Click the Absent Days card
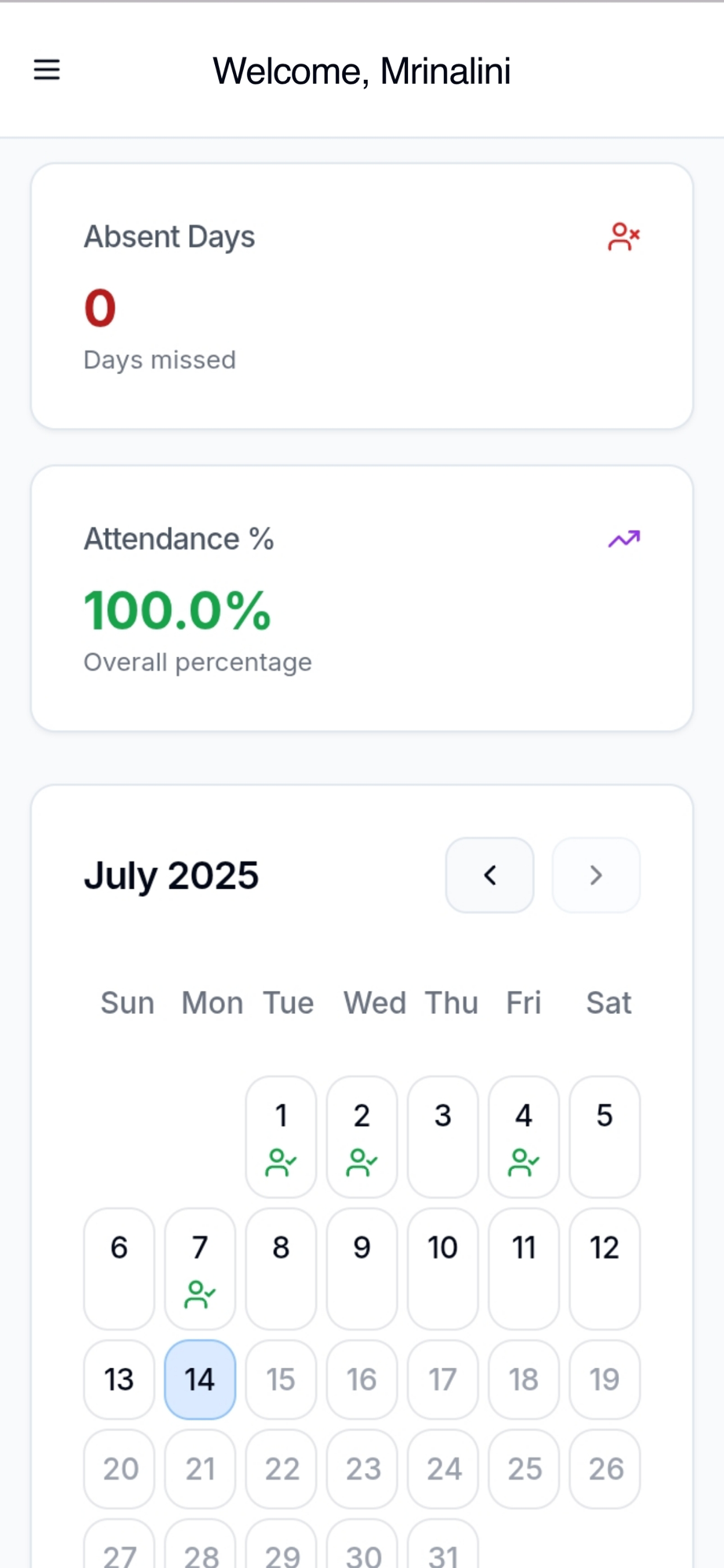The height and width of the screenshot is (1568, 724). point(362,296)
